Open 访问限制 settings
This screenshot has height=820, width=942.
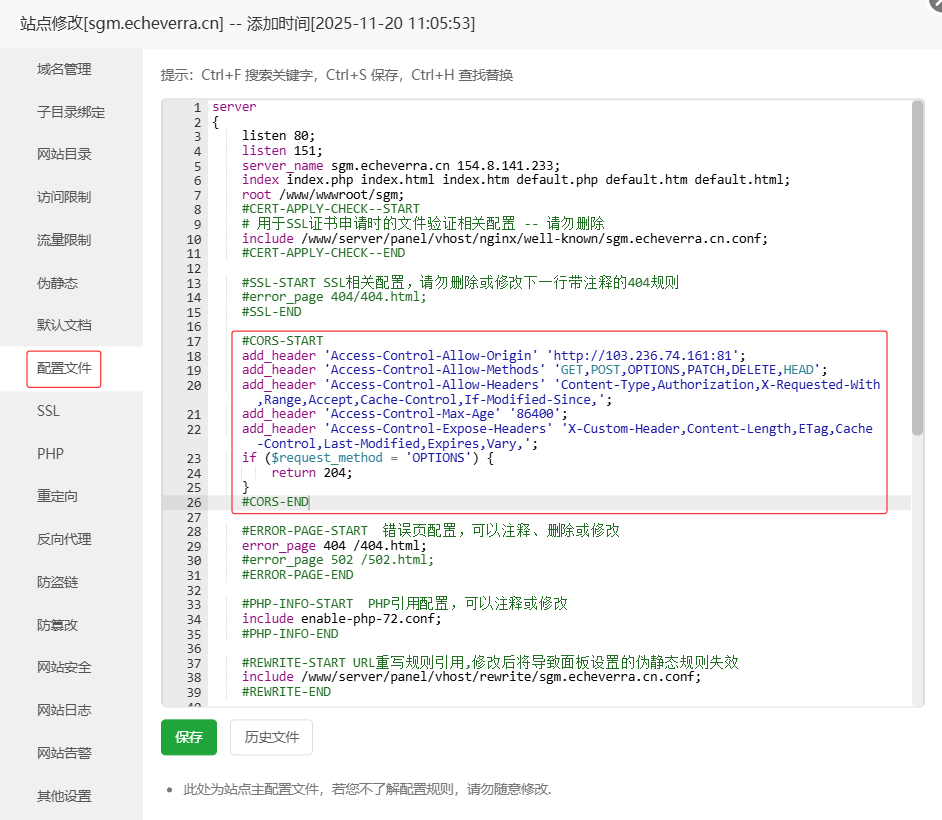(x=64, y=197)
